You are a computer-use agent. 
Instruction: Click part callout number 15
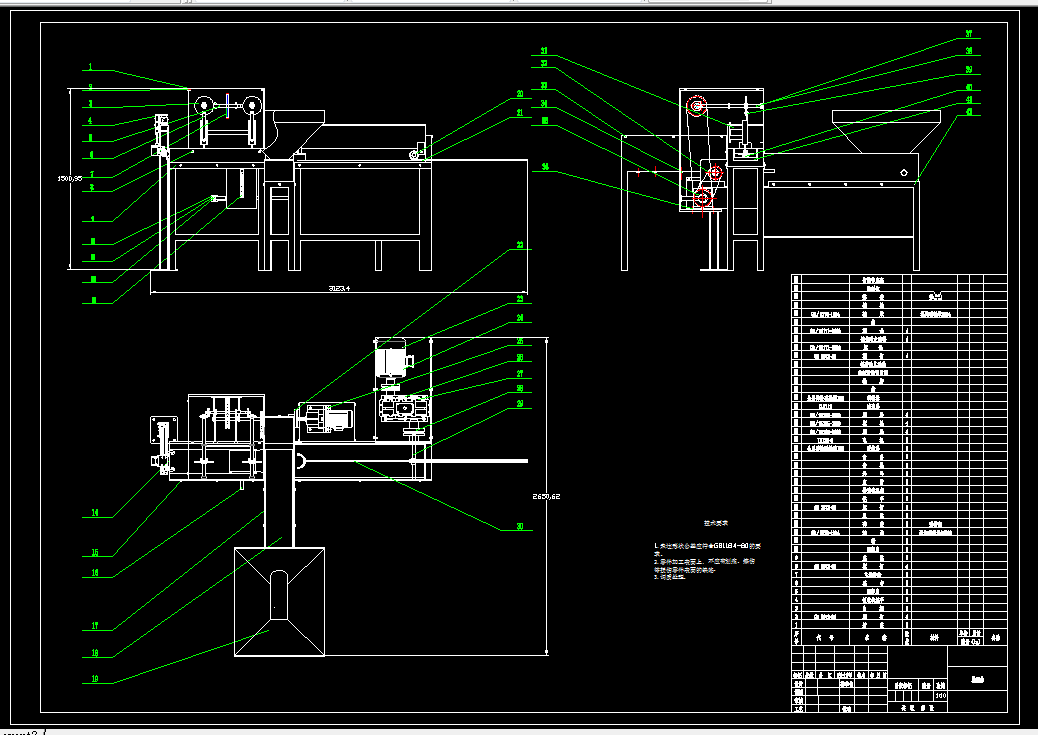tap(95, 552)
